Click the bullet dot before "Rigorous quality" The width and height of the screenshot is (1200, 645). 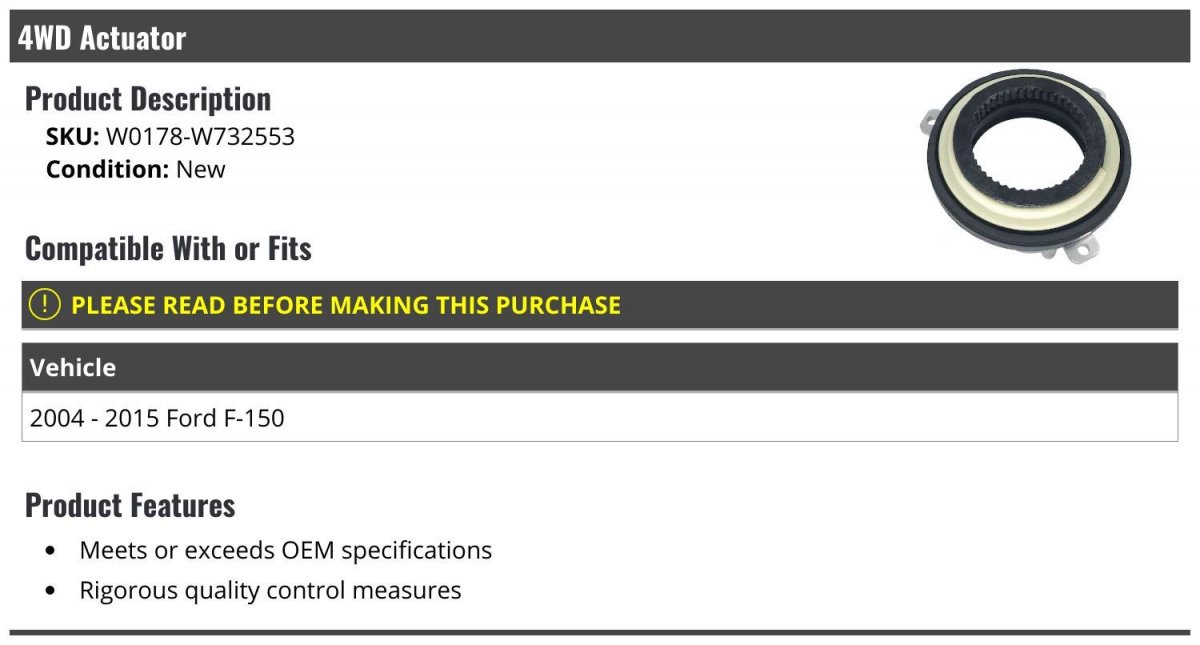pyautogui.click(x=51, y=591)
